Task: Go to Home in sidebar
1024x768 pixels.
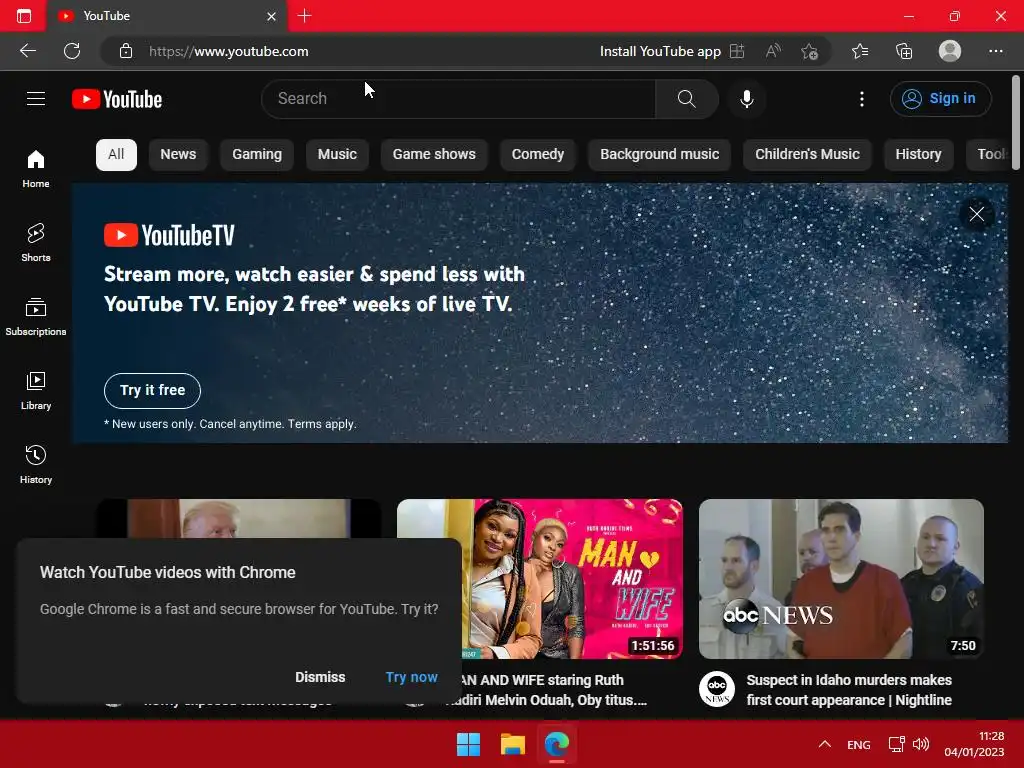Action: [x=36, y=168]
